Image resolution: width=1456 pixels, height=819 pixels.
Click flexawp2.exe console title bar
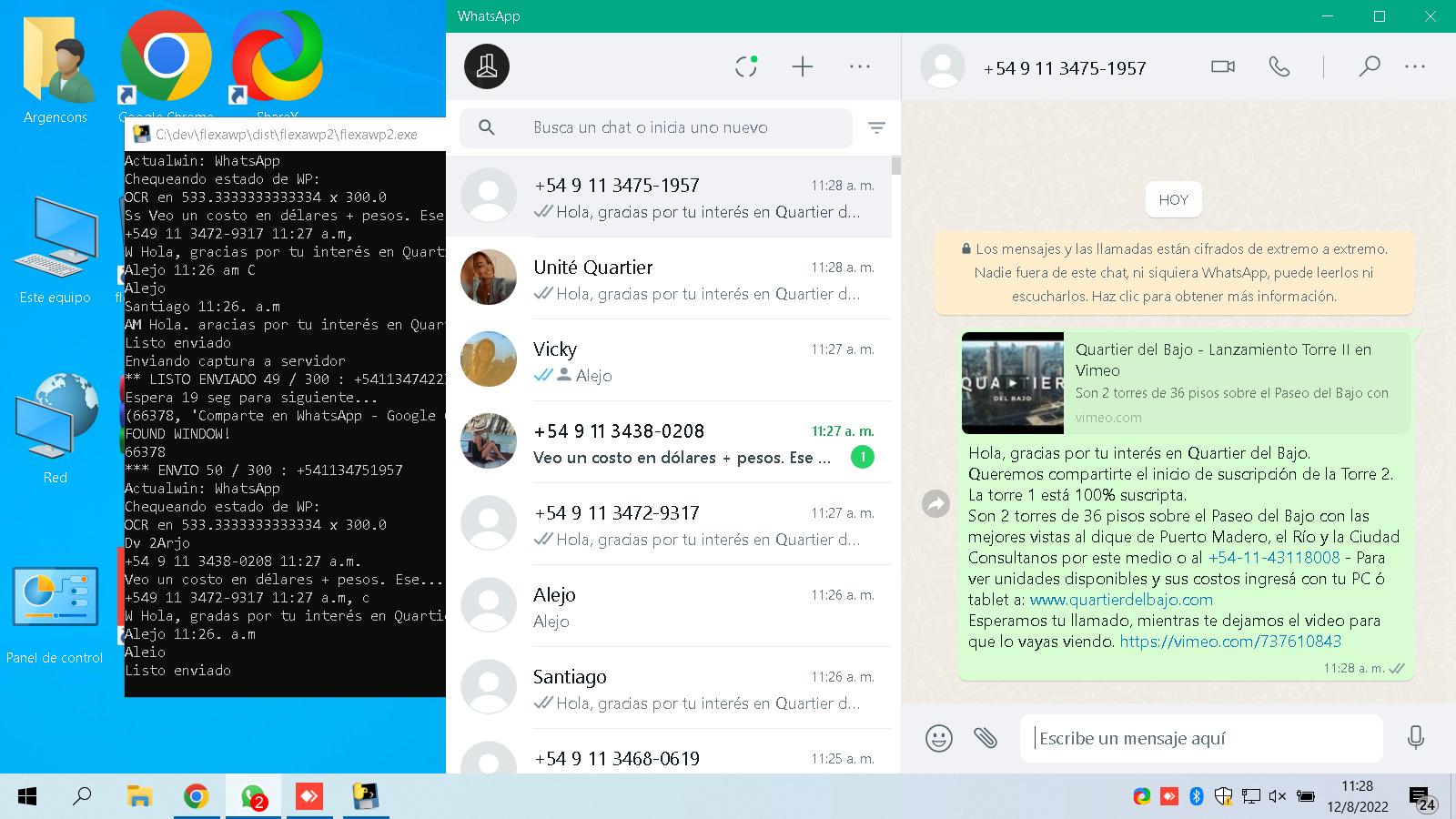tap(285, 134)
